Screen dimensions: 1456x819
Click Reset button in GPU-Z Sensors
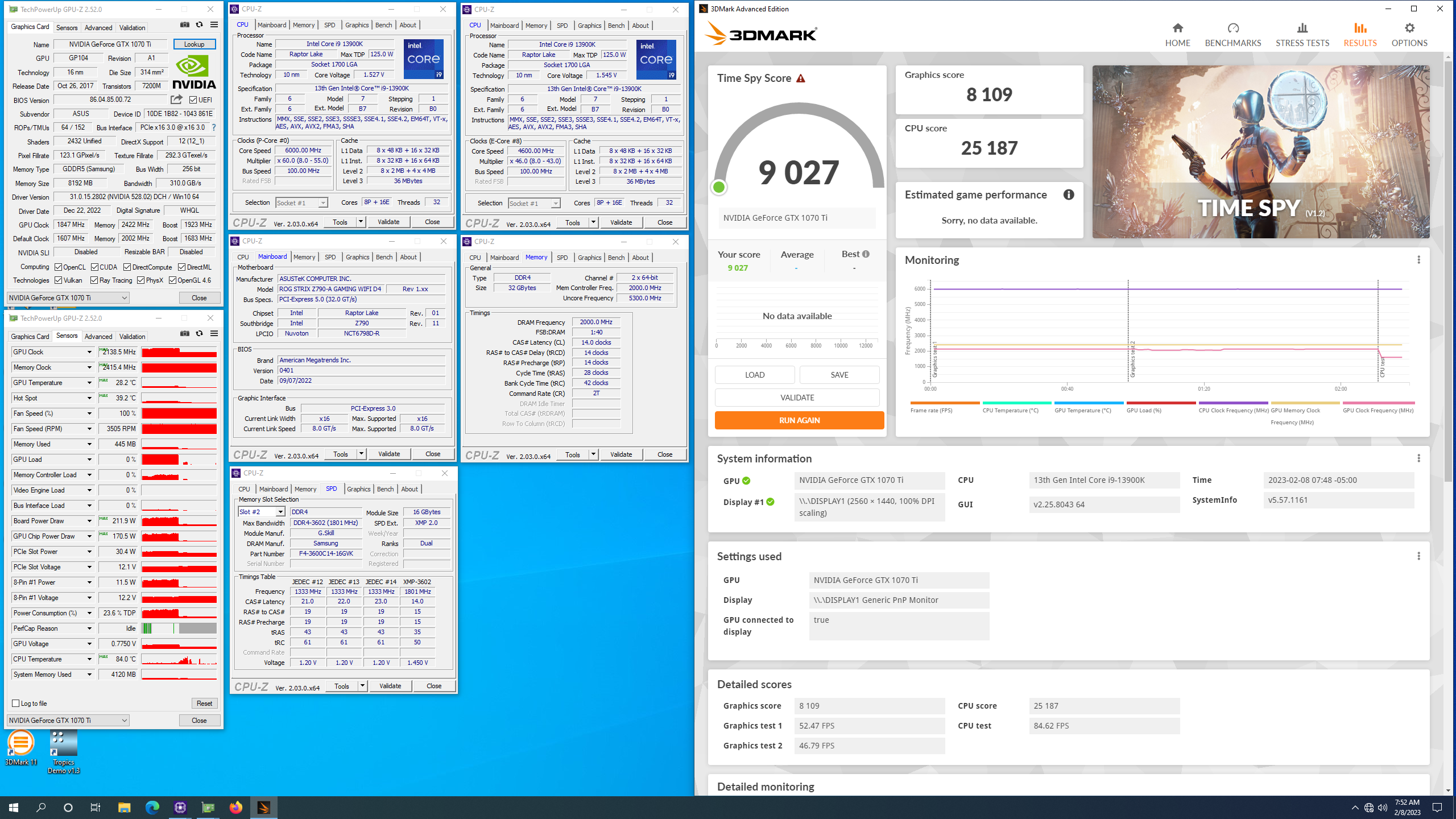point(204,704)
